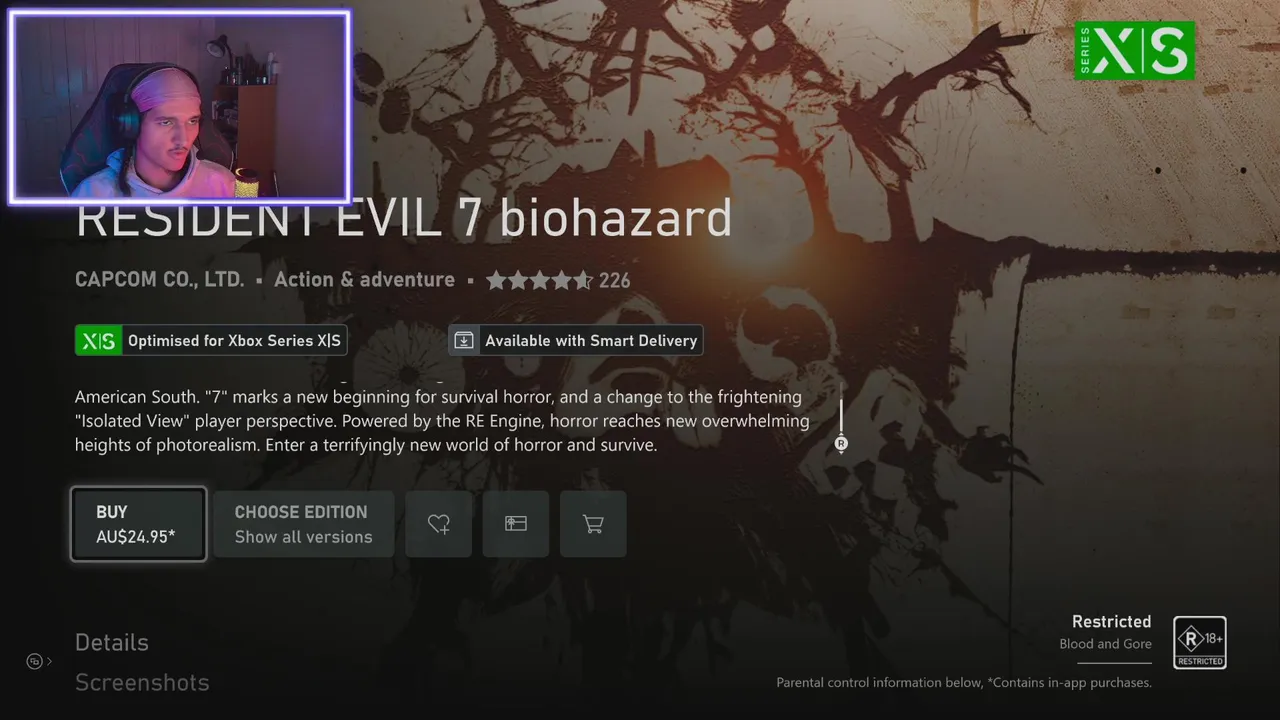
Task: Open Choose Edition to show all versions
Action: (304, 524)
